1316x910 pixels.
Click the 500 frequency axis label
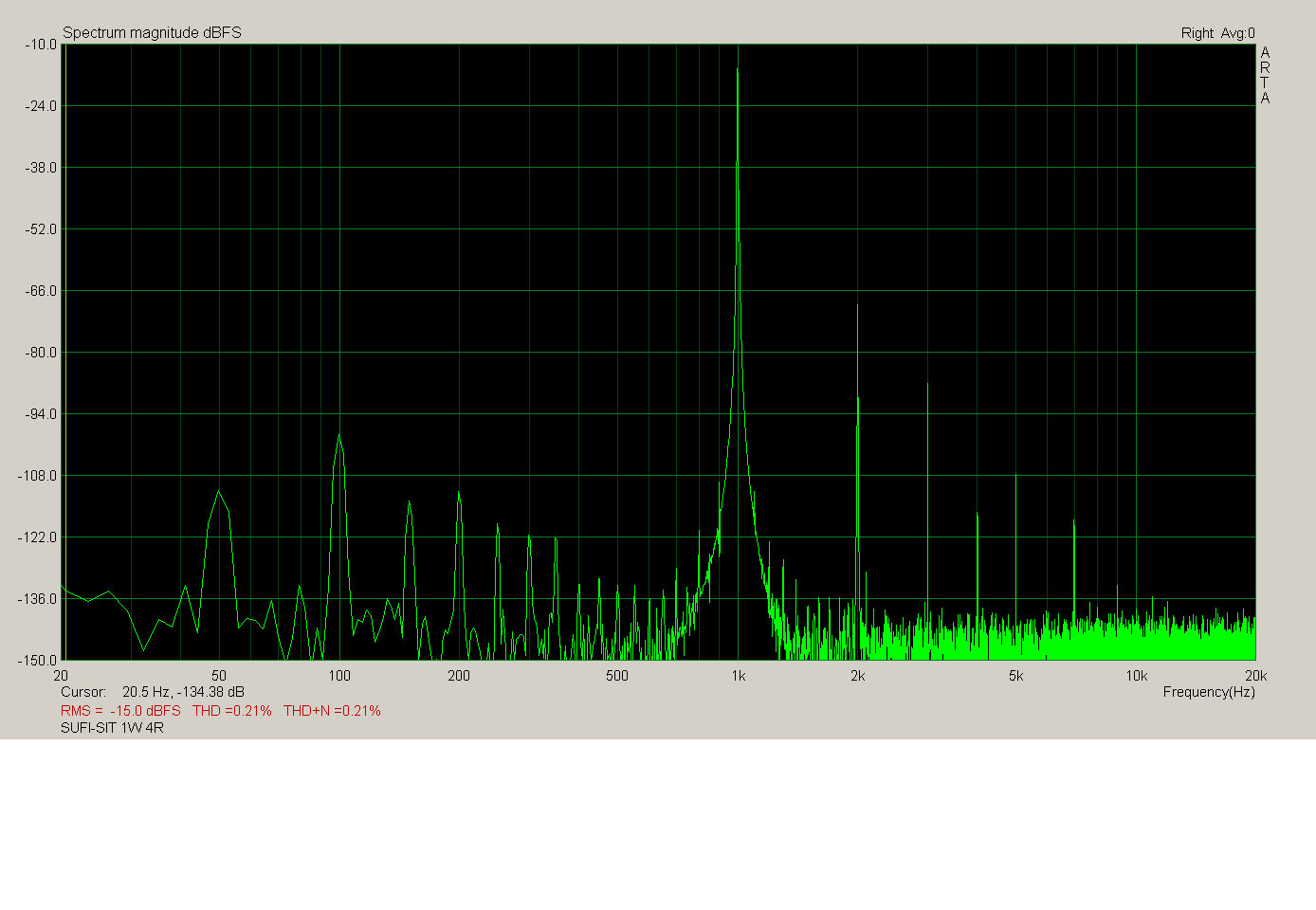(617, 676)
